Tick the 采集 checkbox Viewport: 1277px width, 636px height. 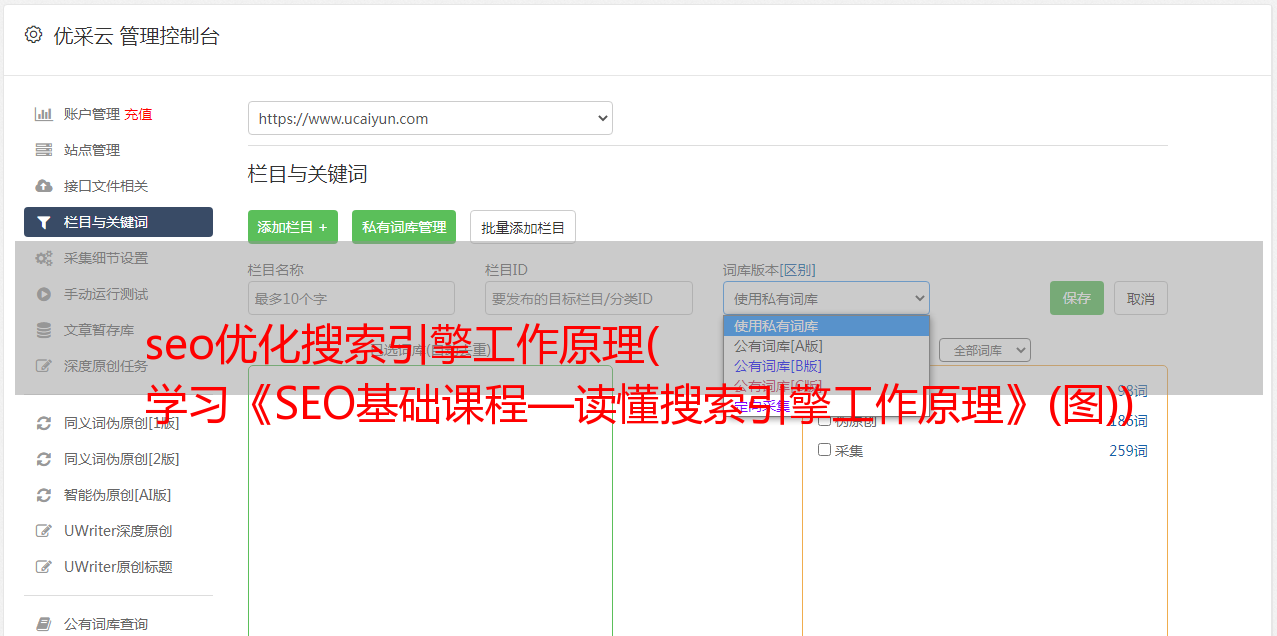[825, 450]
